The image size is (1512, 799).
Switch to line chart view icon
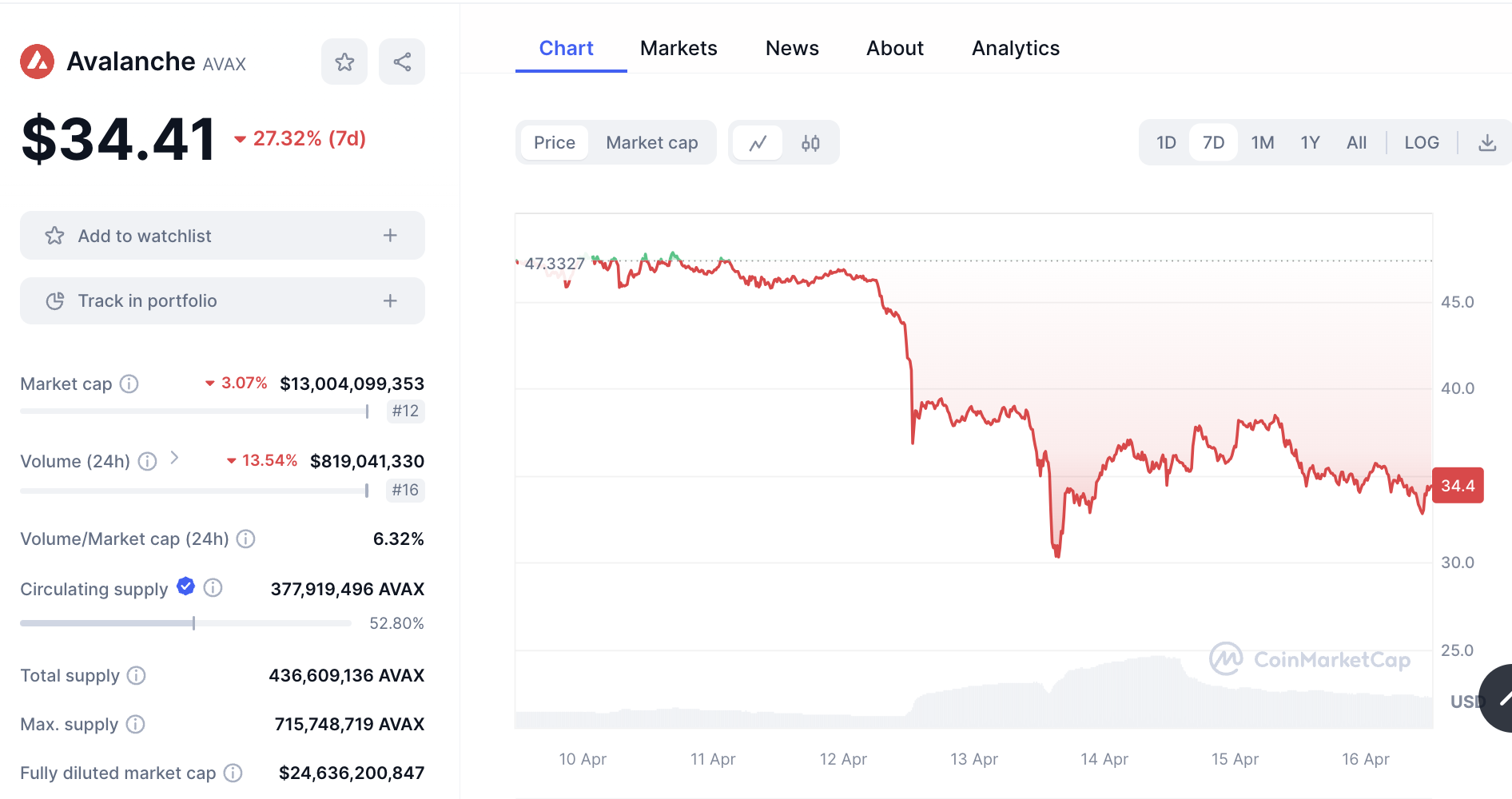click(x=758, y=143)
